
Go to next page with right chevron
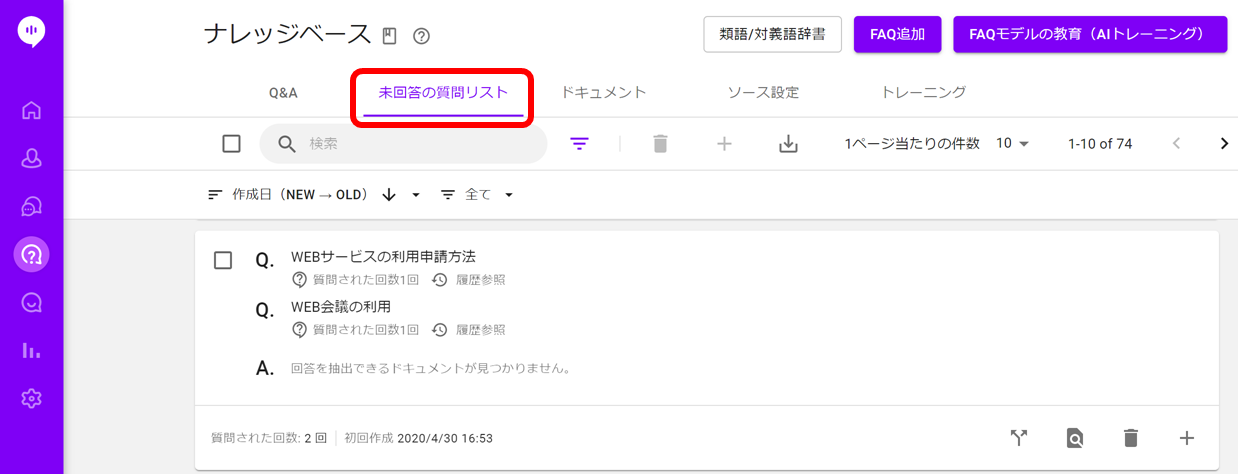[1224, 144]
